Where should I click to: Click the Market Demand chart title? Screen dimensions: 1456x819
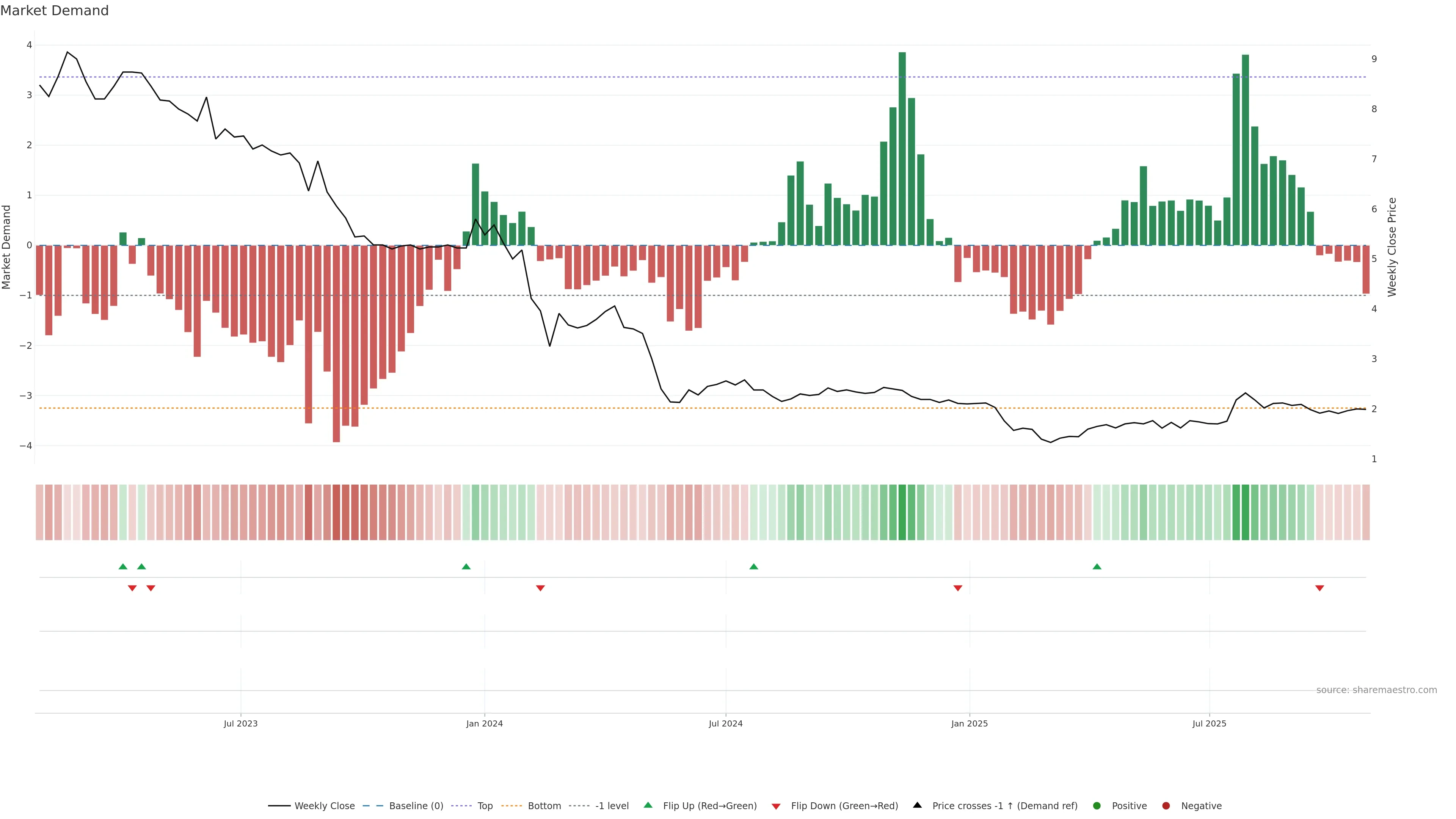point(54,11)
